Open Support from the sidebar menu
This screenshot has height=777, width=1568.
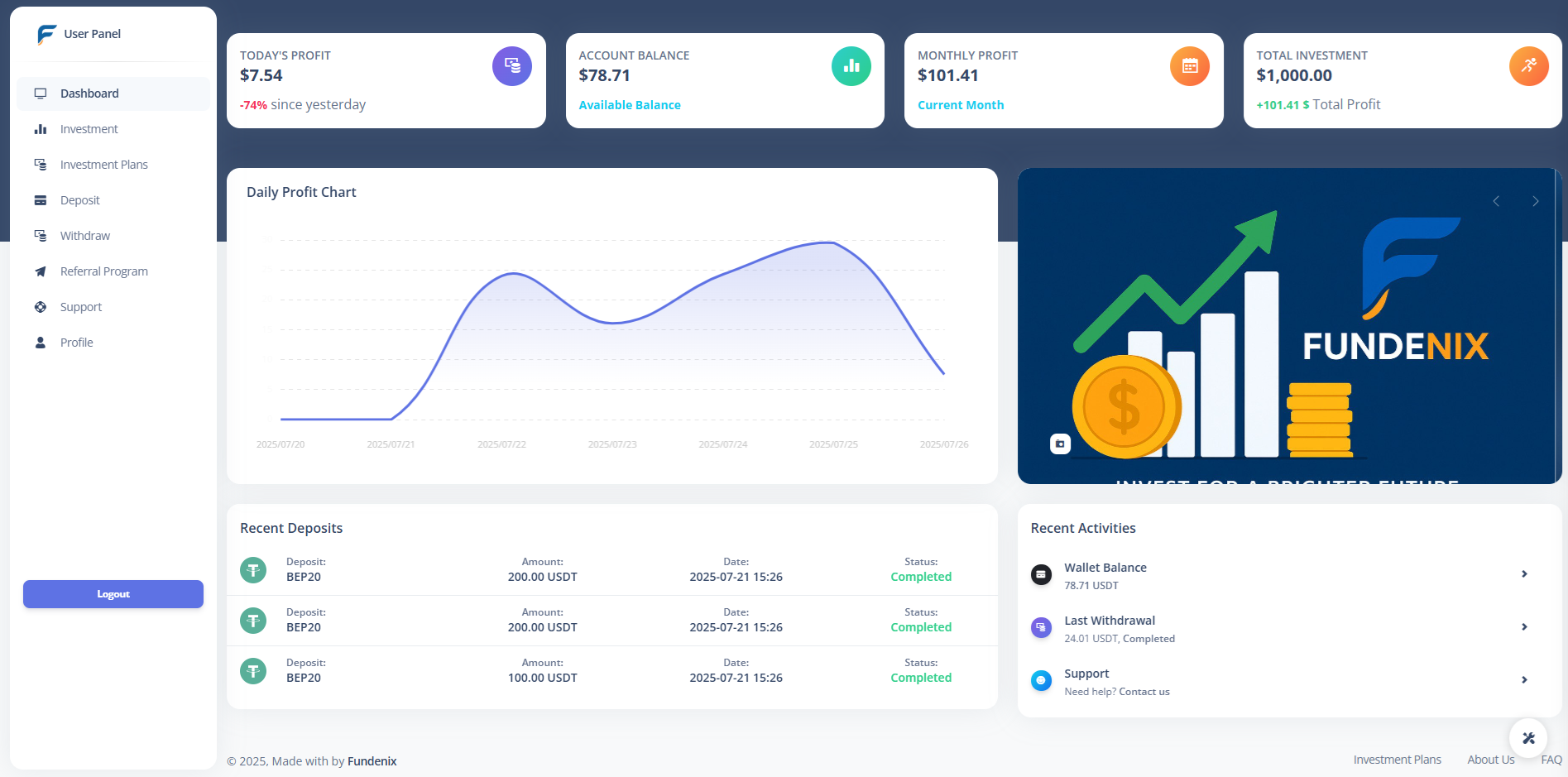tap(113, 307)
